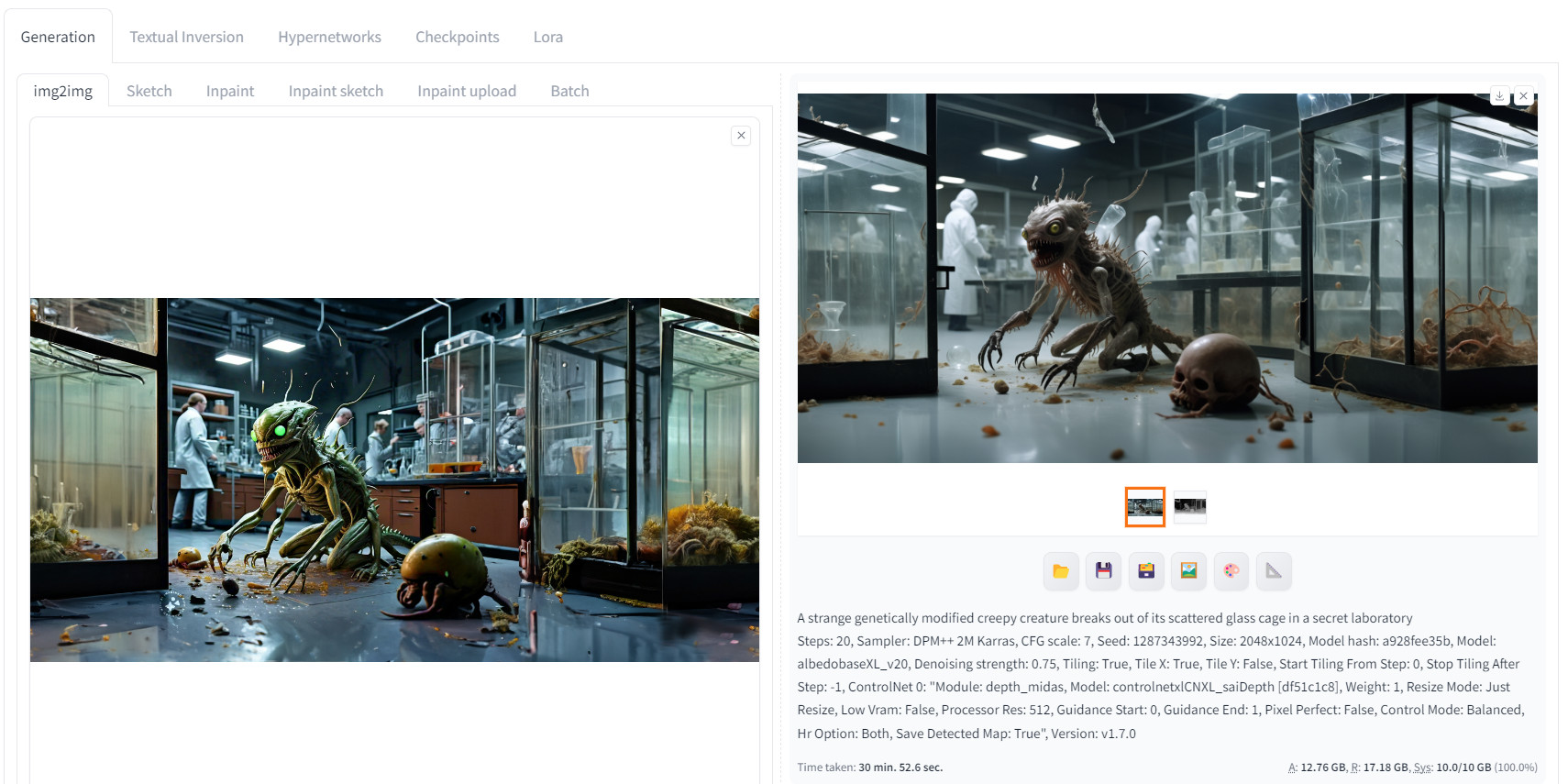Open the Inpaint sketch sub-tab
1568x784 pixels.
point(336,91)
